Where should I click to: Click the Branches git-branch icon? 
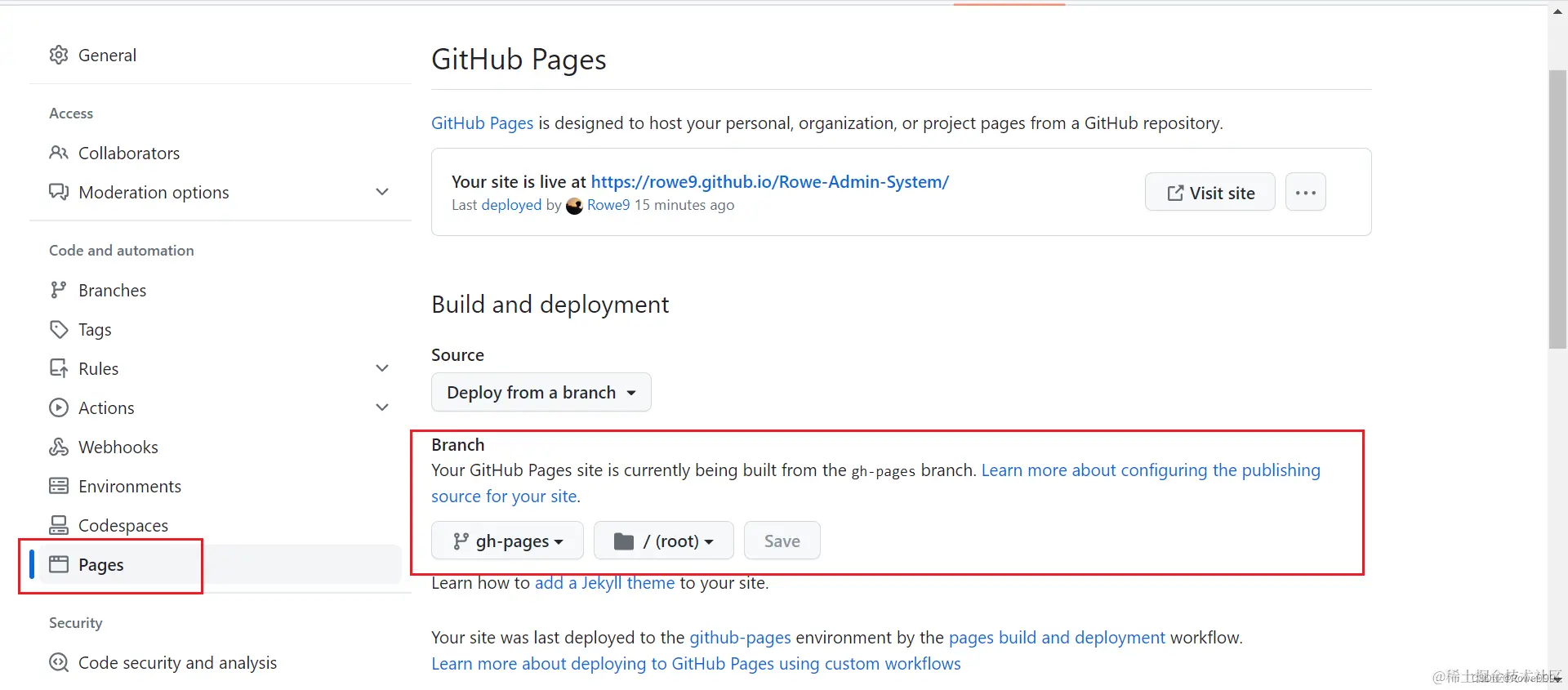(59, 290)
